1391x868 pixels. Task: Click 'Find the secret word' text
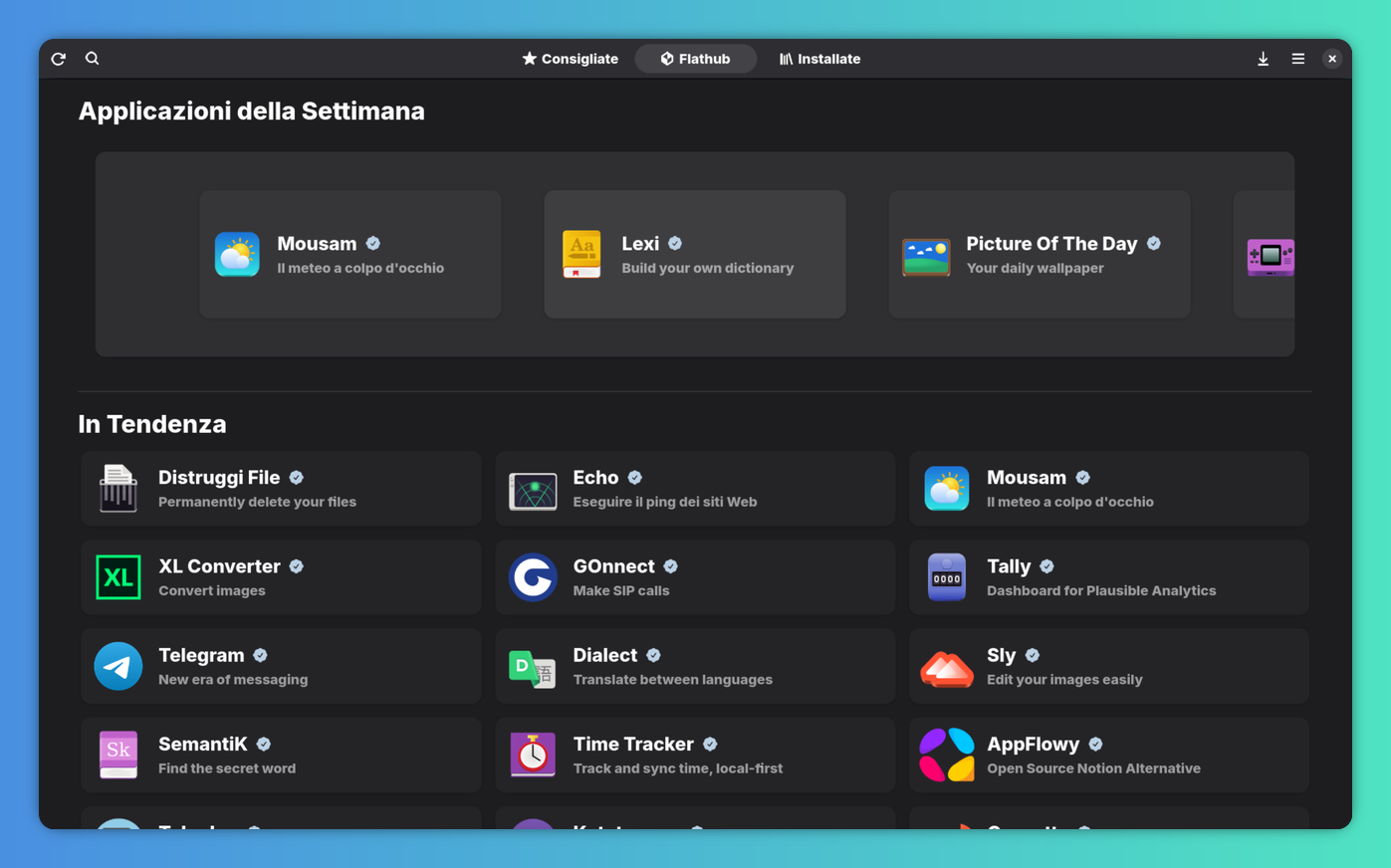(x=227, y=767)
